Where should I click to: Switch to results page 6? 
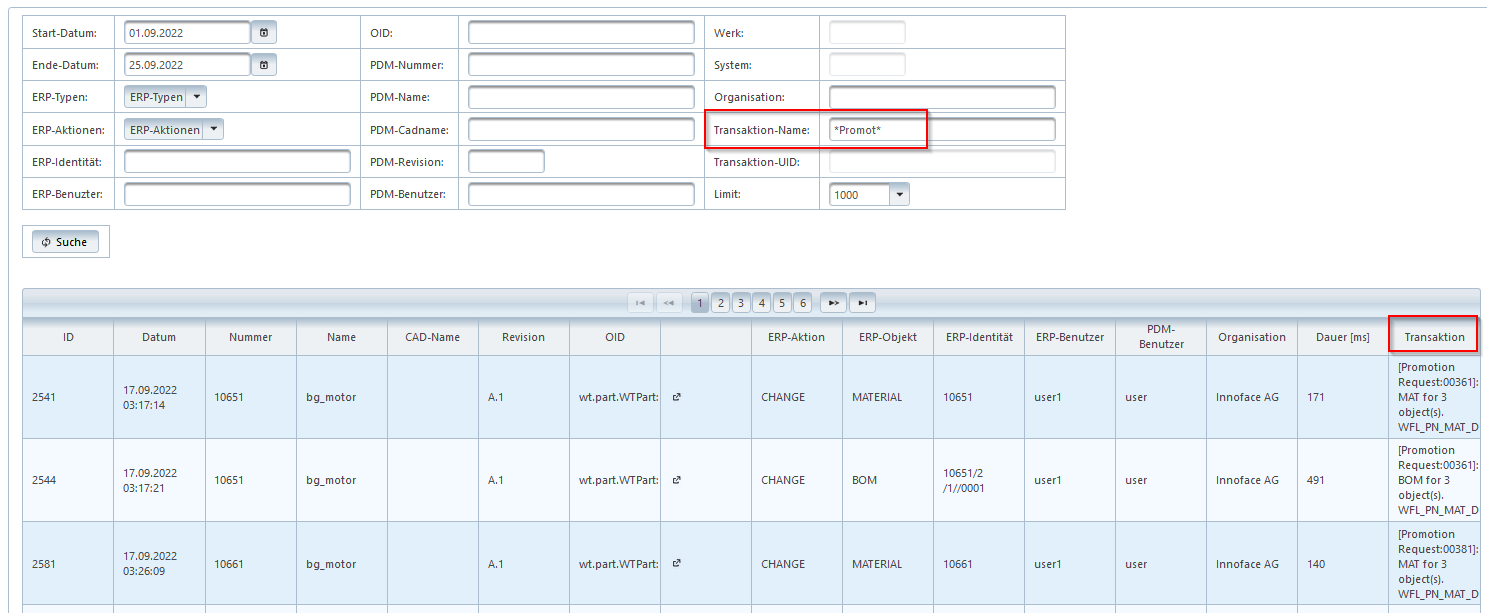[802, 303]
